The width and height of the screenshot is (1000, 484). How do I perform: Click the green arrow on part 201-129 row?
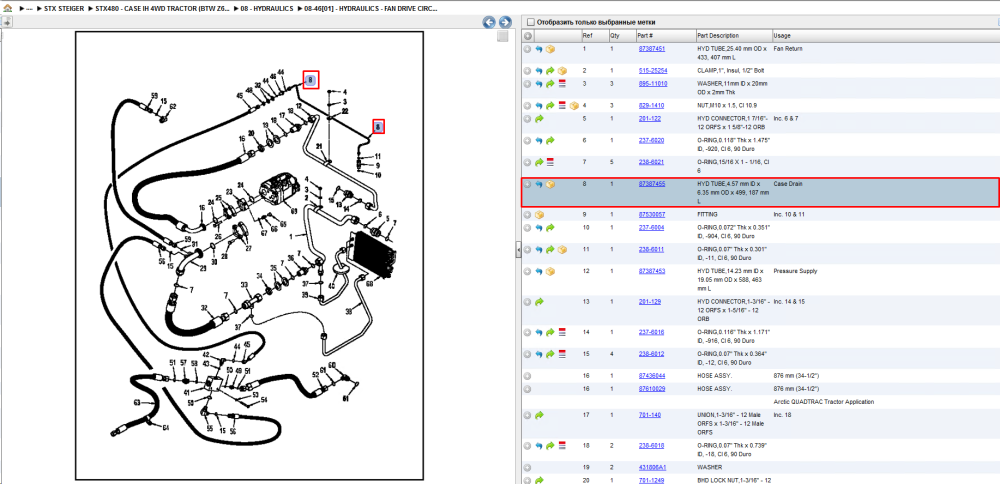coord(539,301)
